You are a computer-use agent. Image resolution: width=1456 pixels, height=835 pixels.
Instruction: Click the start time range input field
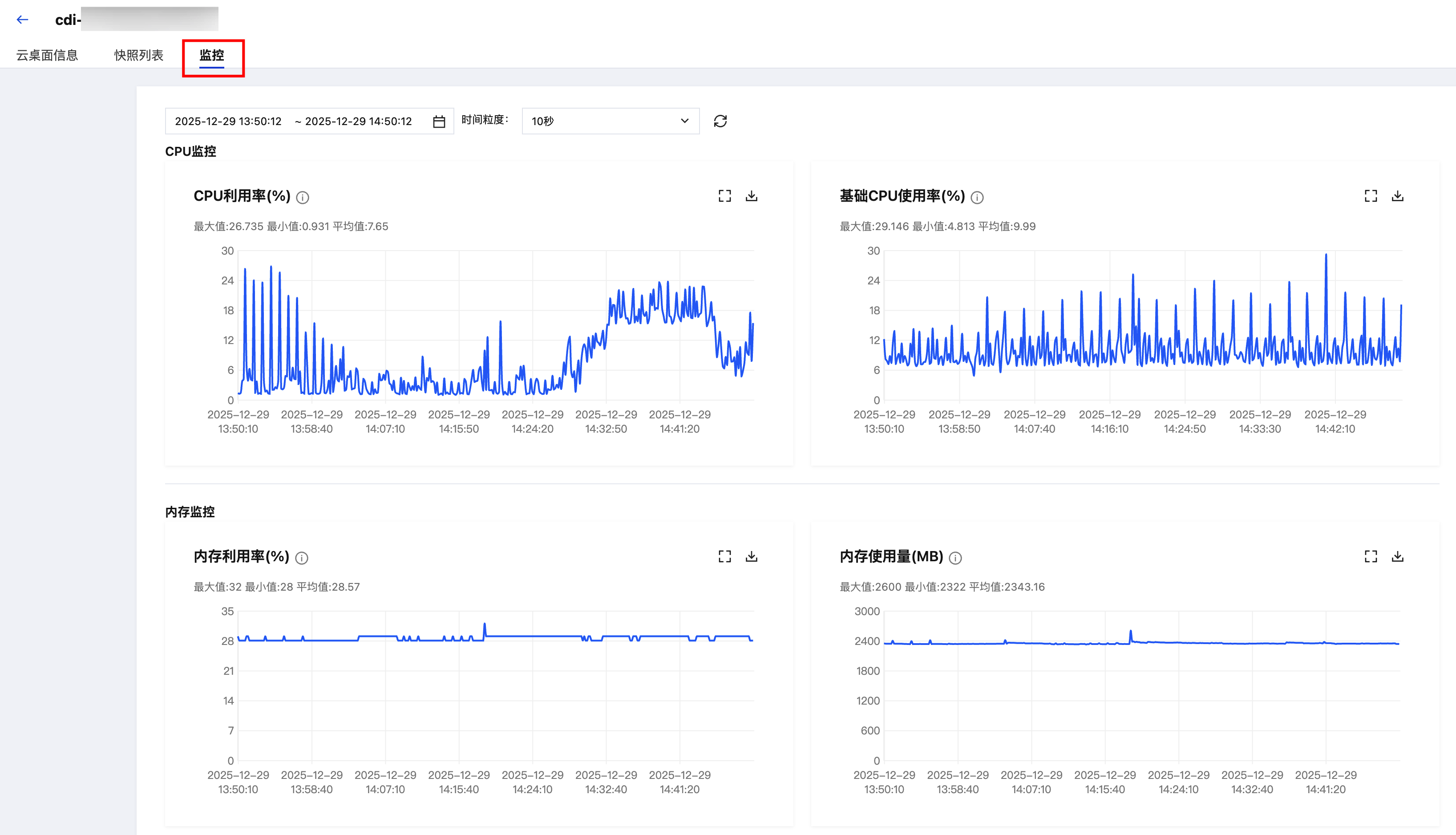228,121
